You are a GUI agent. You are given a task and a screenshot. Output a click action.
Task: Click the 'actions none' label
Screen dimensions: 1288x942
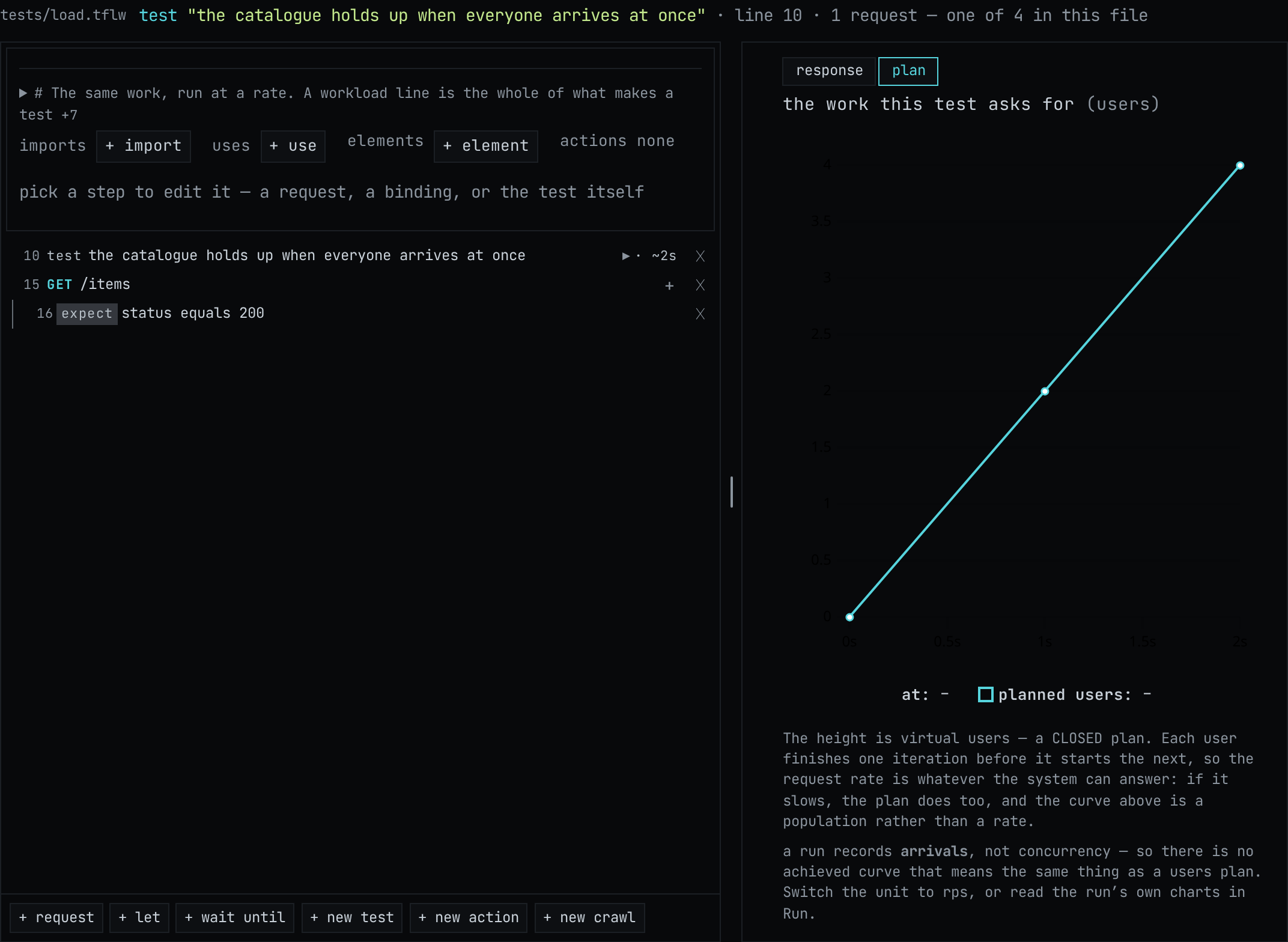click(617, 141)
